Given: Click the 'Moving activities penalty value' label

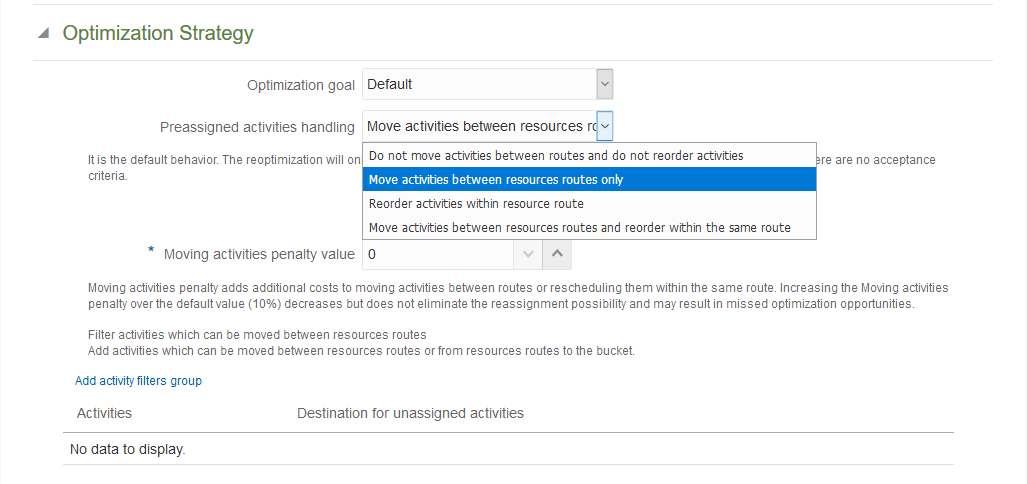Looking at the screenshot, I should pos(259,255).
